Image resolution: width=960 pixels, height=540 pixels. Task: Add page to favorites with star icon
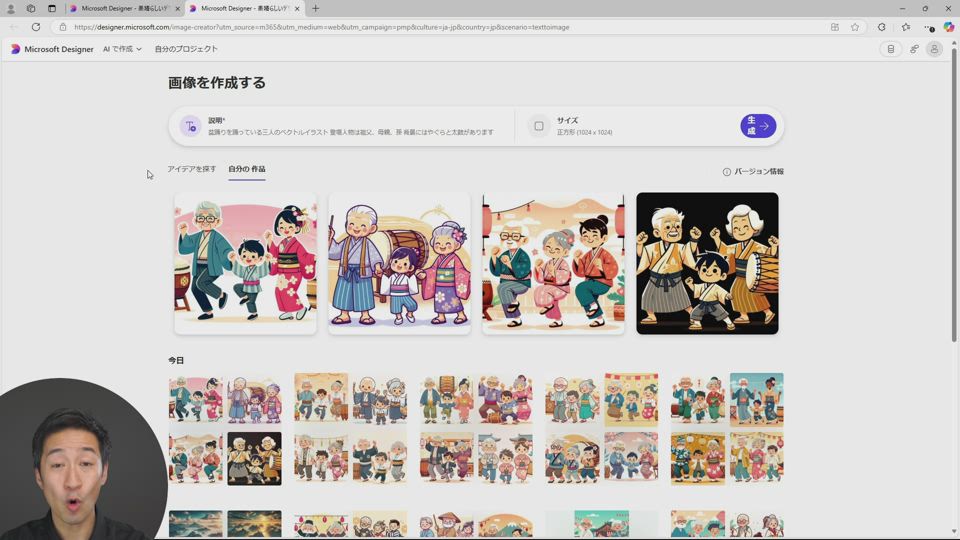tap(855, 27)
